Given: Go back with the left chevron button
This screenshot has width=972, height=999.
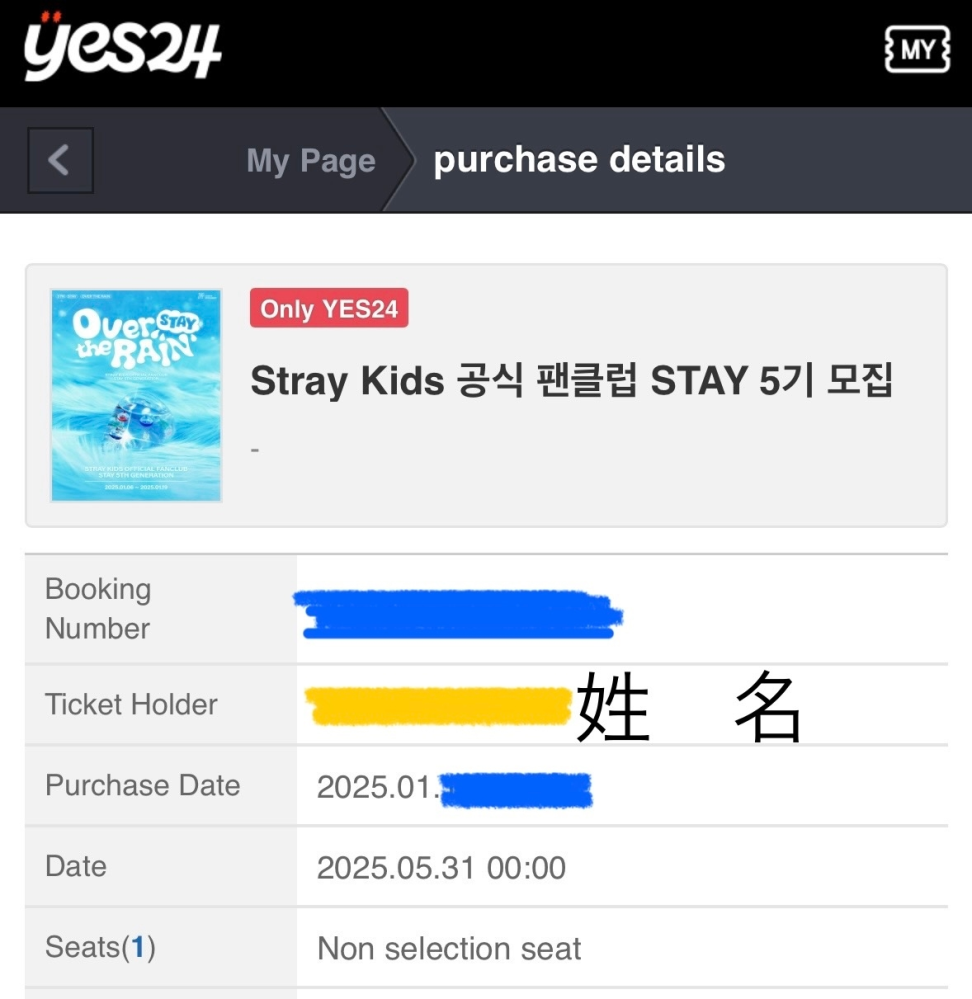Looking at the screenshot, I should pyautogui.click(x=61, y=160).
